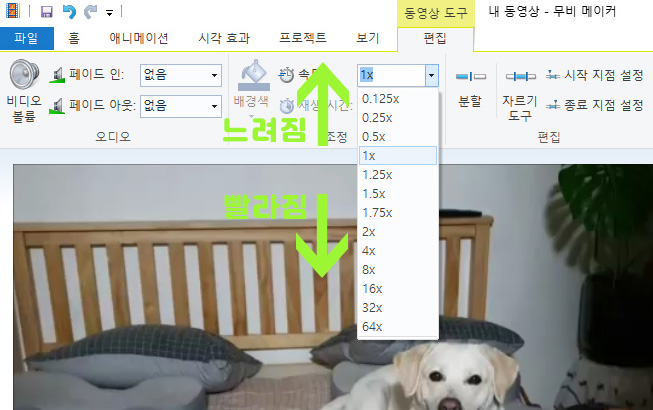Collapse the speed dropdown arrow
Viewport: 653px width, 410px height.
point(431,75)
